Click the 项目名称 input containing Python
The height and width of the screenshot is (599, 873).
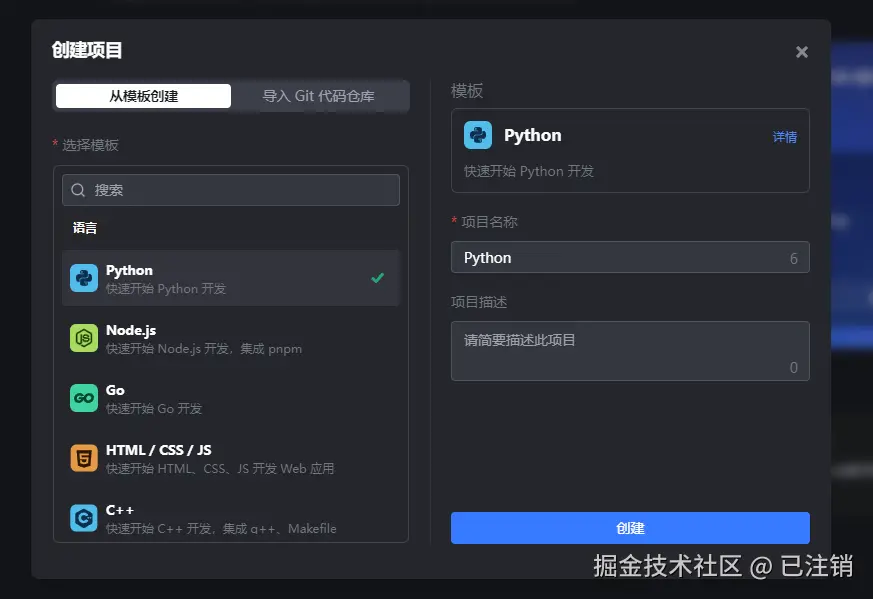(630, 257)
